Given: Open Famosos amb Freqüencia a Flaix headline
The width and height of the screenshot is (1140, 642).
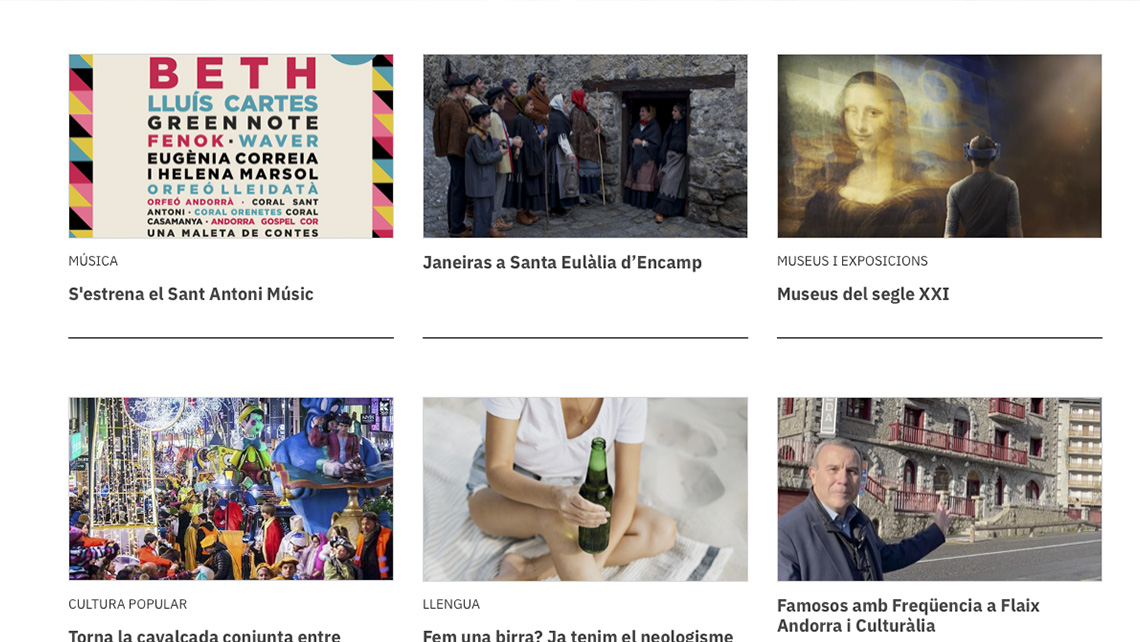Looking at the screenshot, I should click(908, 616).
